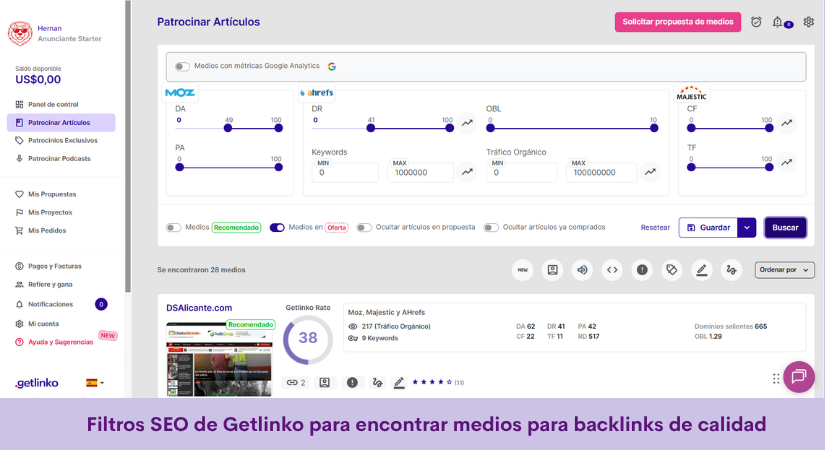The height and width of the screenshot is (450, 825).
Task: Click the OBL slider maximum handle
Action: [654, 128]
